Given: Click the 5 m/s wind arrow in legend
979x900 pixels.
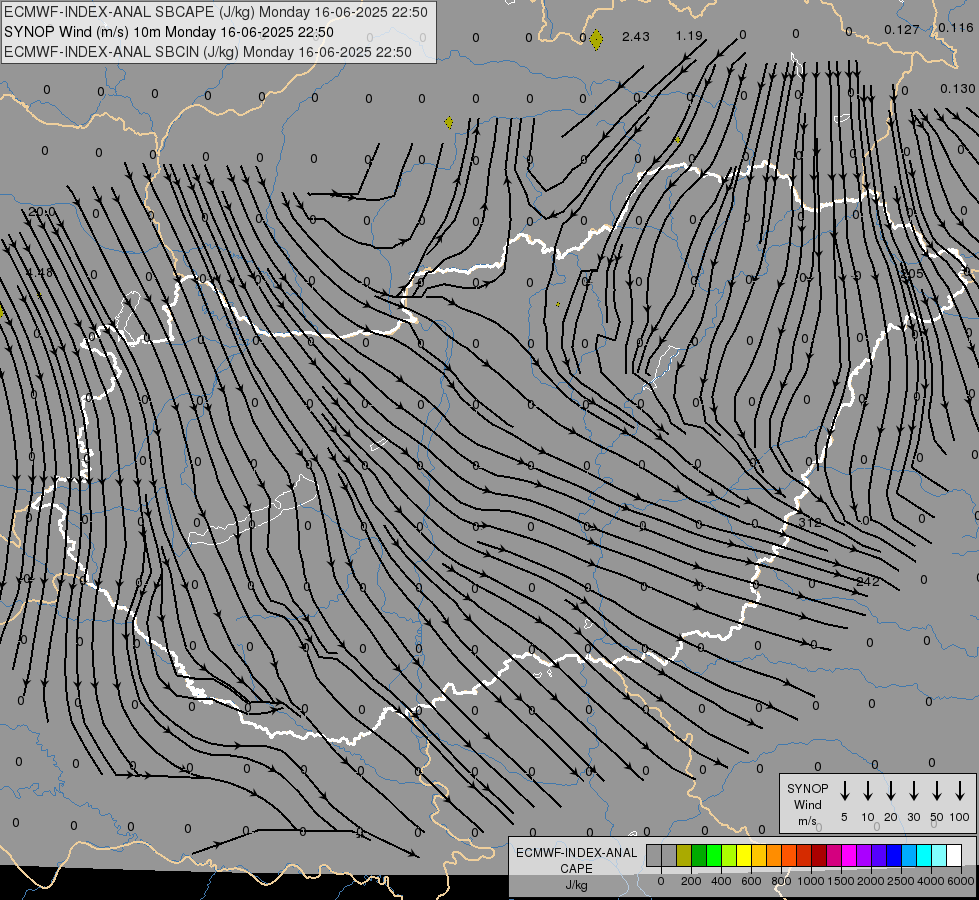Looking at the screenshot, I should pyautogui.click(x=845, y=791).
